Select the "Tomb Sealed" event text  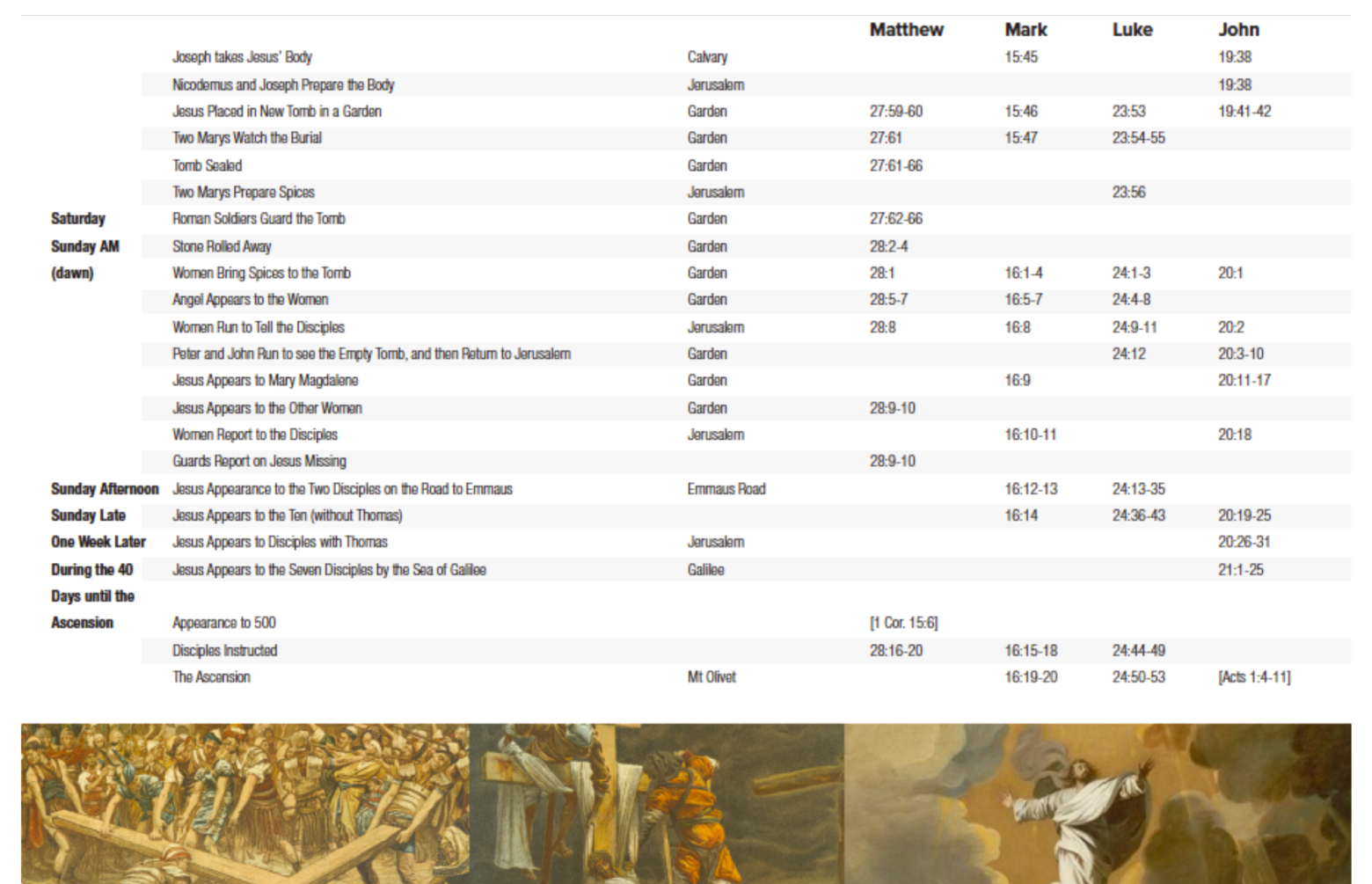[x=207, y=165]
